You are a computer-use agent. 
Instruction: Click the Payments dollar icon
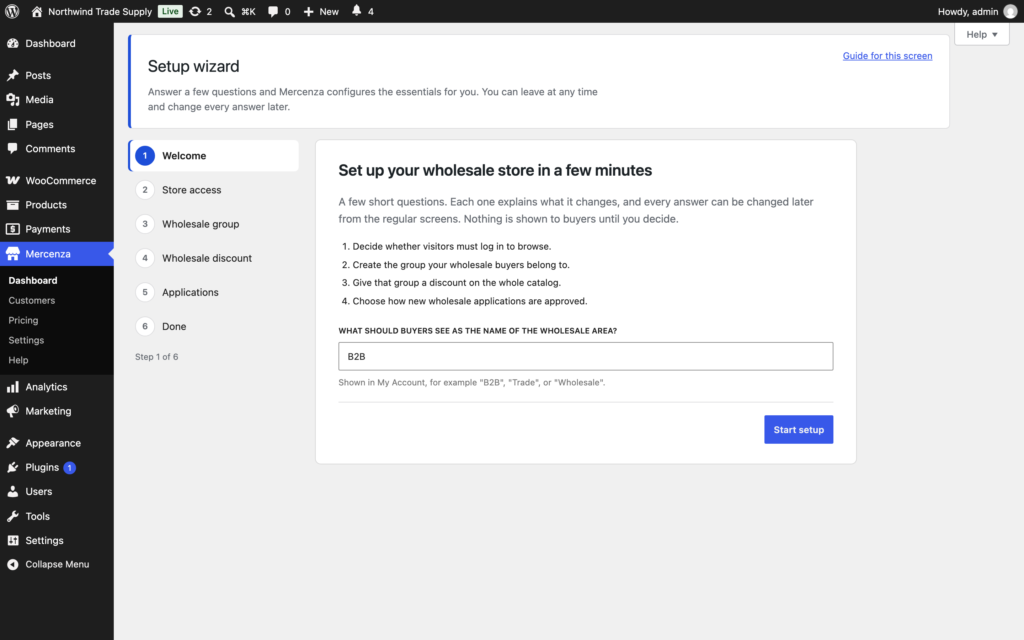(12, 229)
